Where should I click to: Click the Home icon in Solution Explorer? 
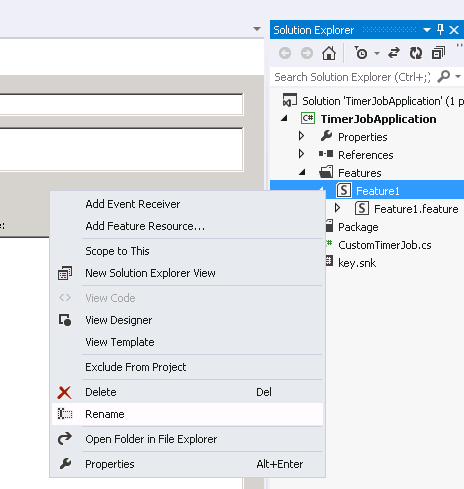coord(329,53)
